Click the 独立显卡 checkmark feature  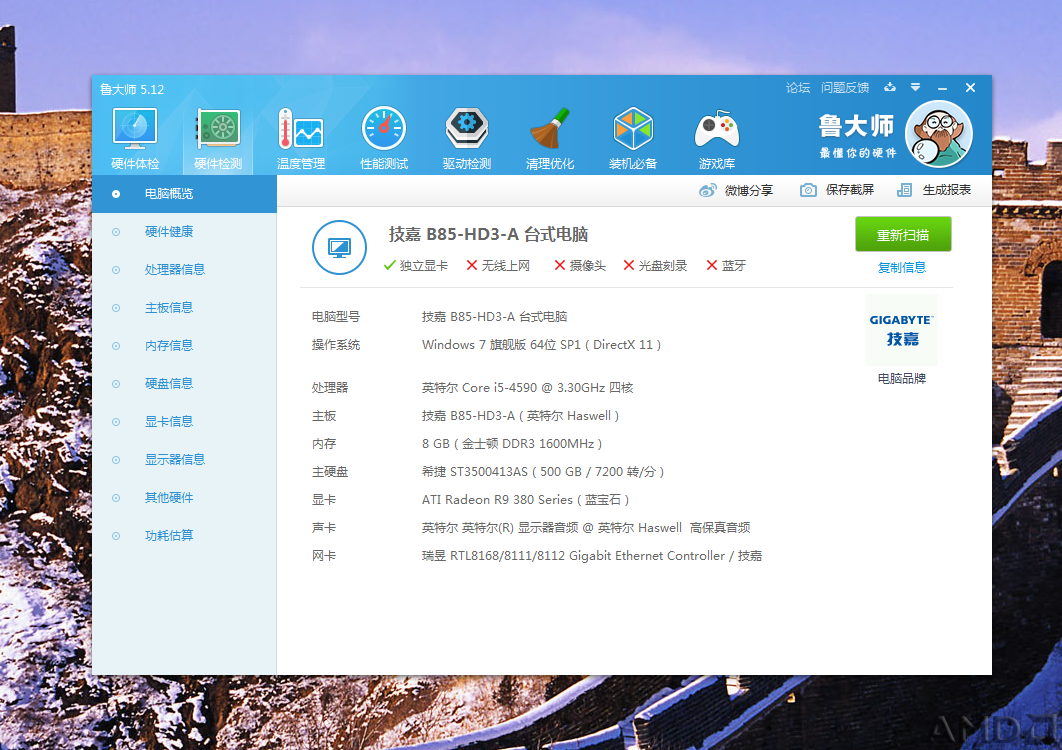(415, 266)
